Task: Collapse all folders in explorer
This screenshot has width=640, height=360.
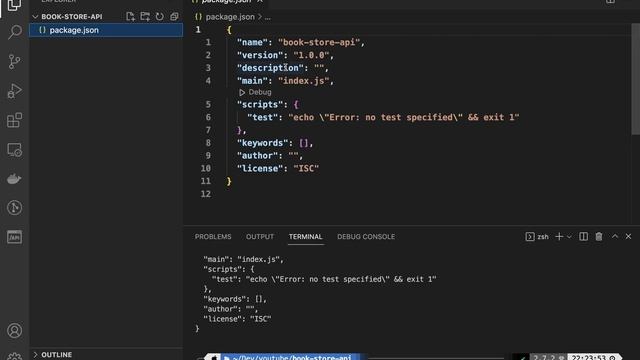Action: coord(174,16)
